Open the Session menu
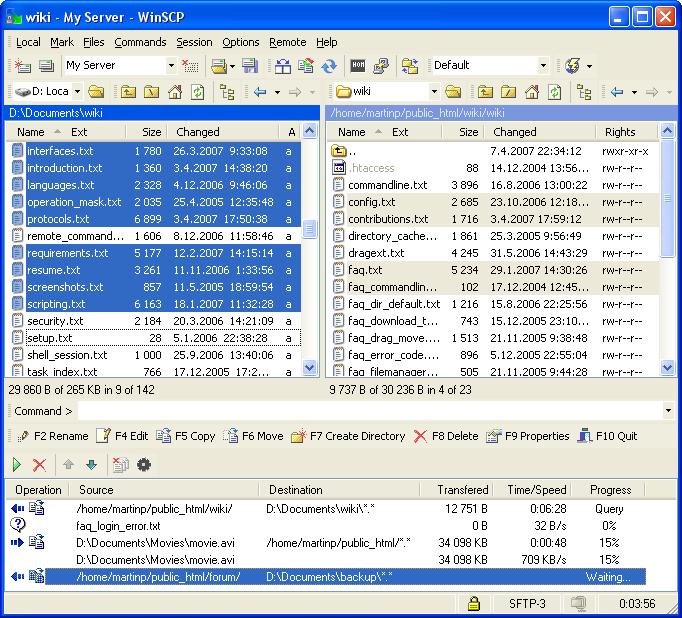The height and width of the screenshot is (618, 682). 194,42
